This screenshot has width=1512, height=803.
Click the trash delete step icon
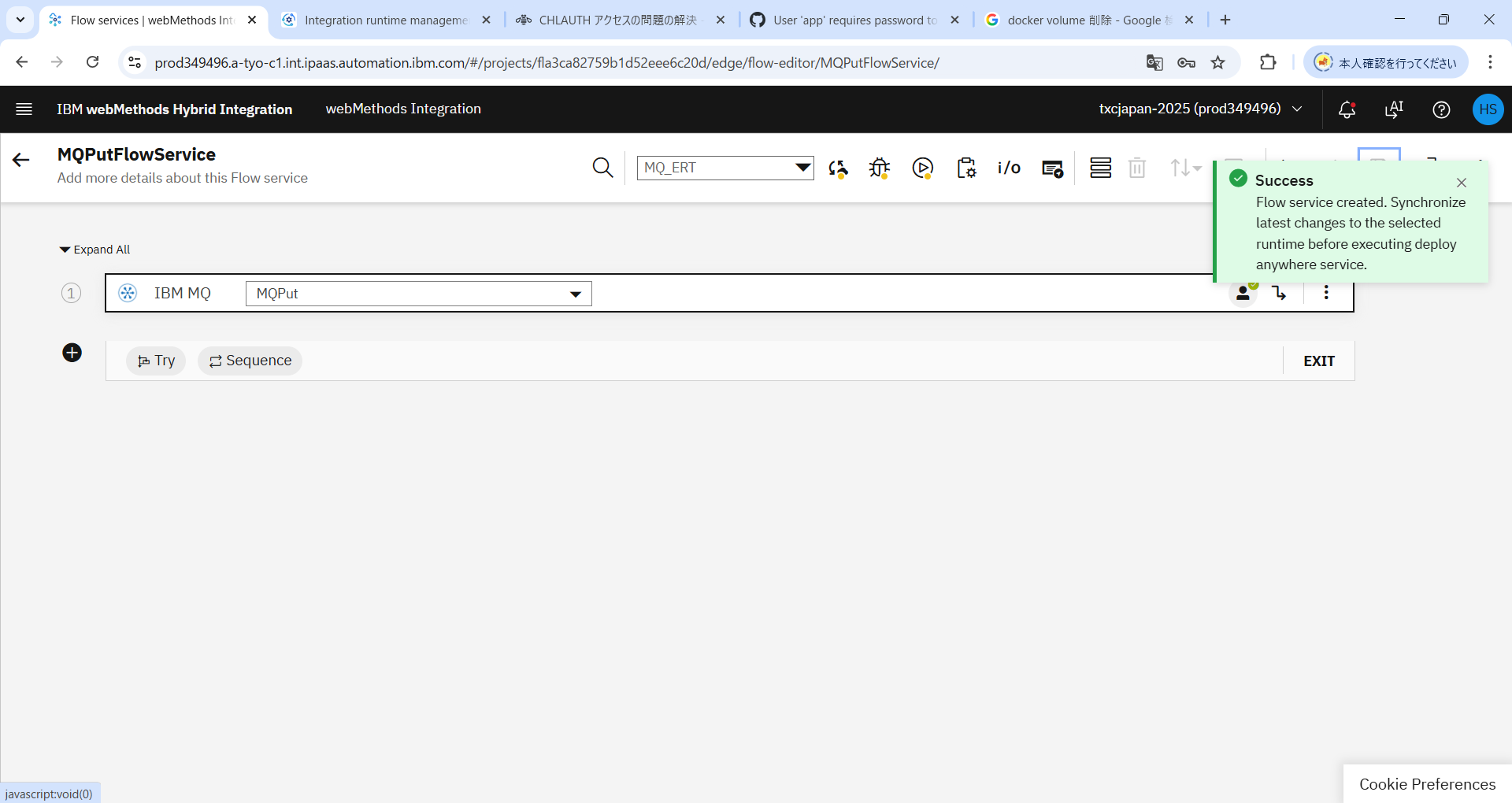pos(1137,168)
